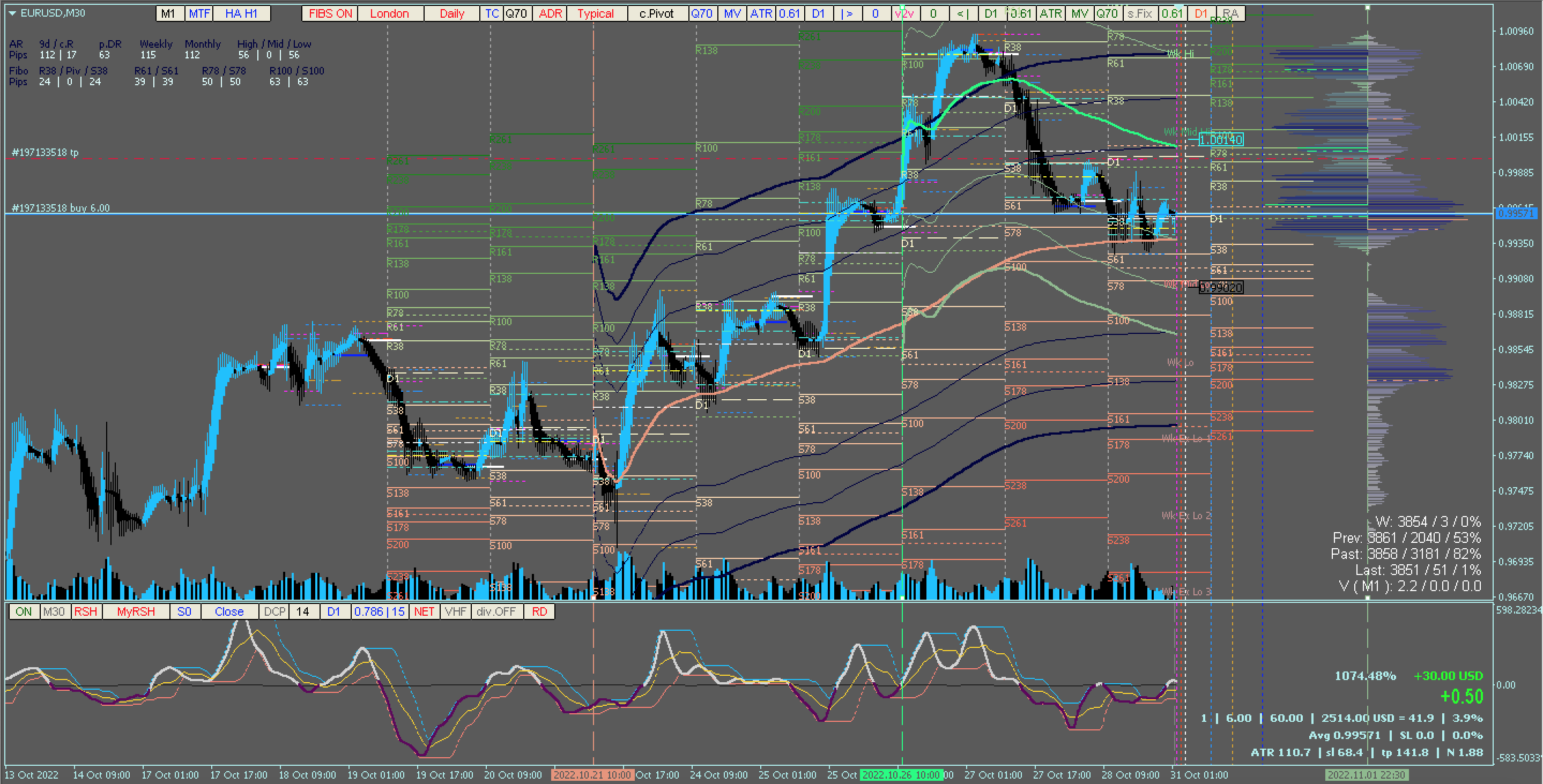Toggle the div.OFF divergence button
This screenshot has width=1543, height=784.
coord(496,611)
